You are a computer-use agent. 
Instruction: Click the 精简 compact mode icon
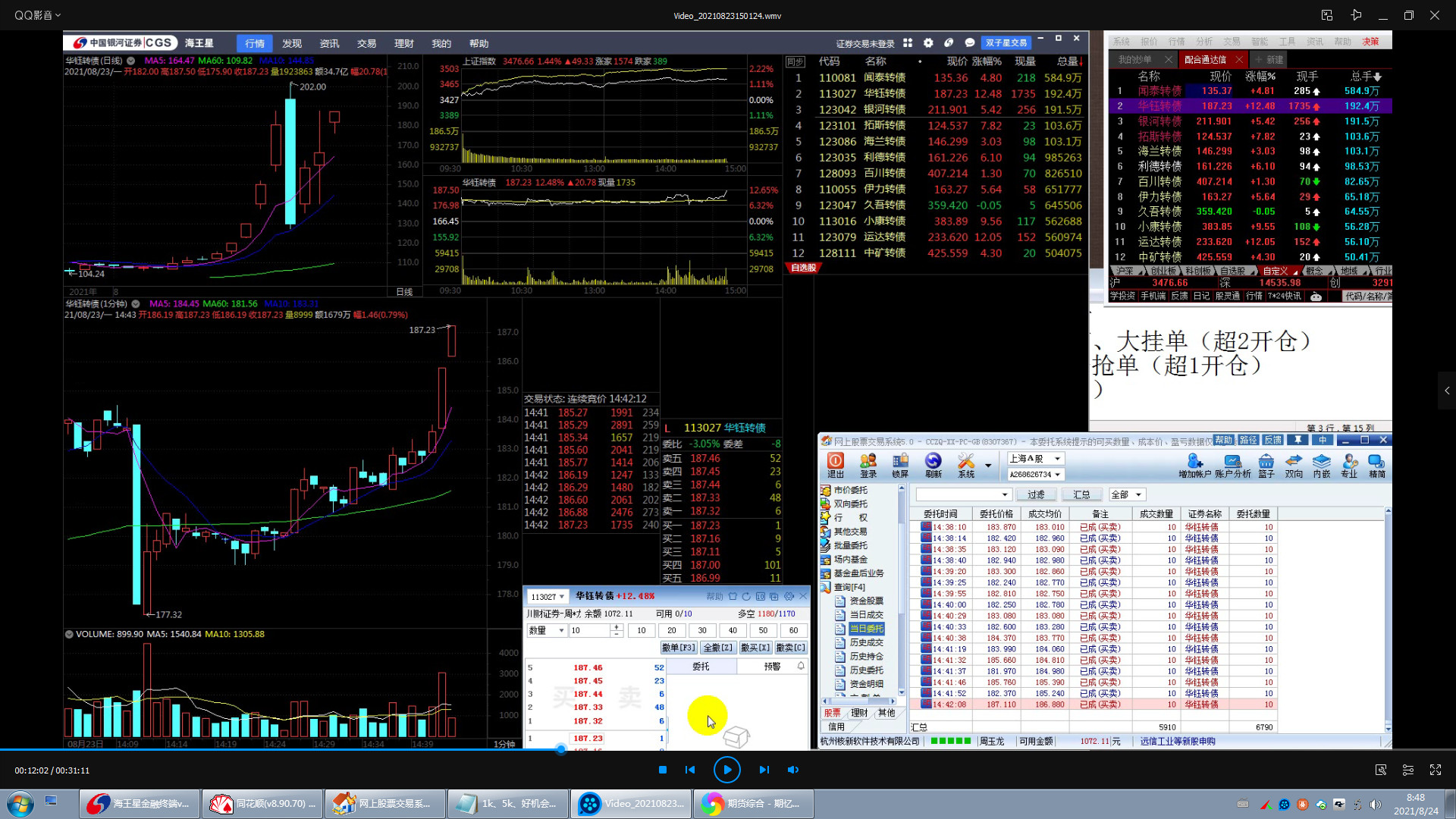coord(1377,466)
